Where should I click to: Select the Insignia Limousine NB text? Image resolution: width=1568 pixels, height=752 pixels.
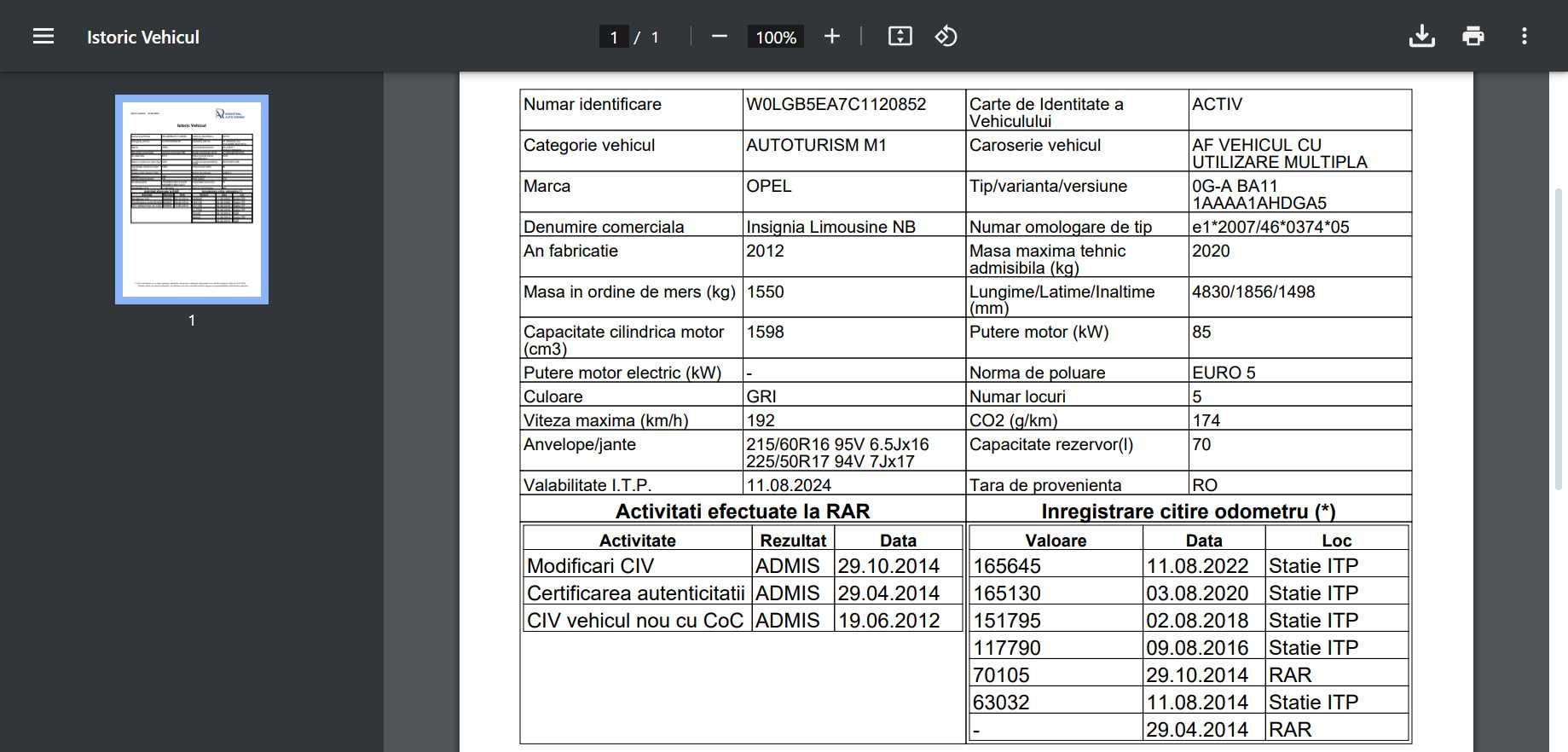click(831, 227)
